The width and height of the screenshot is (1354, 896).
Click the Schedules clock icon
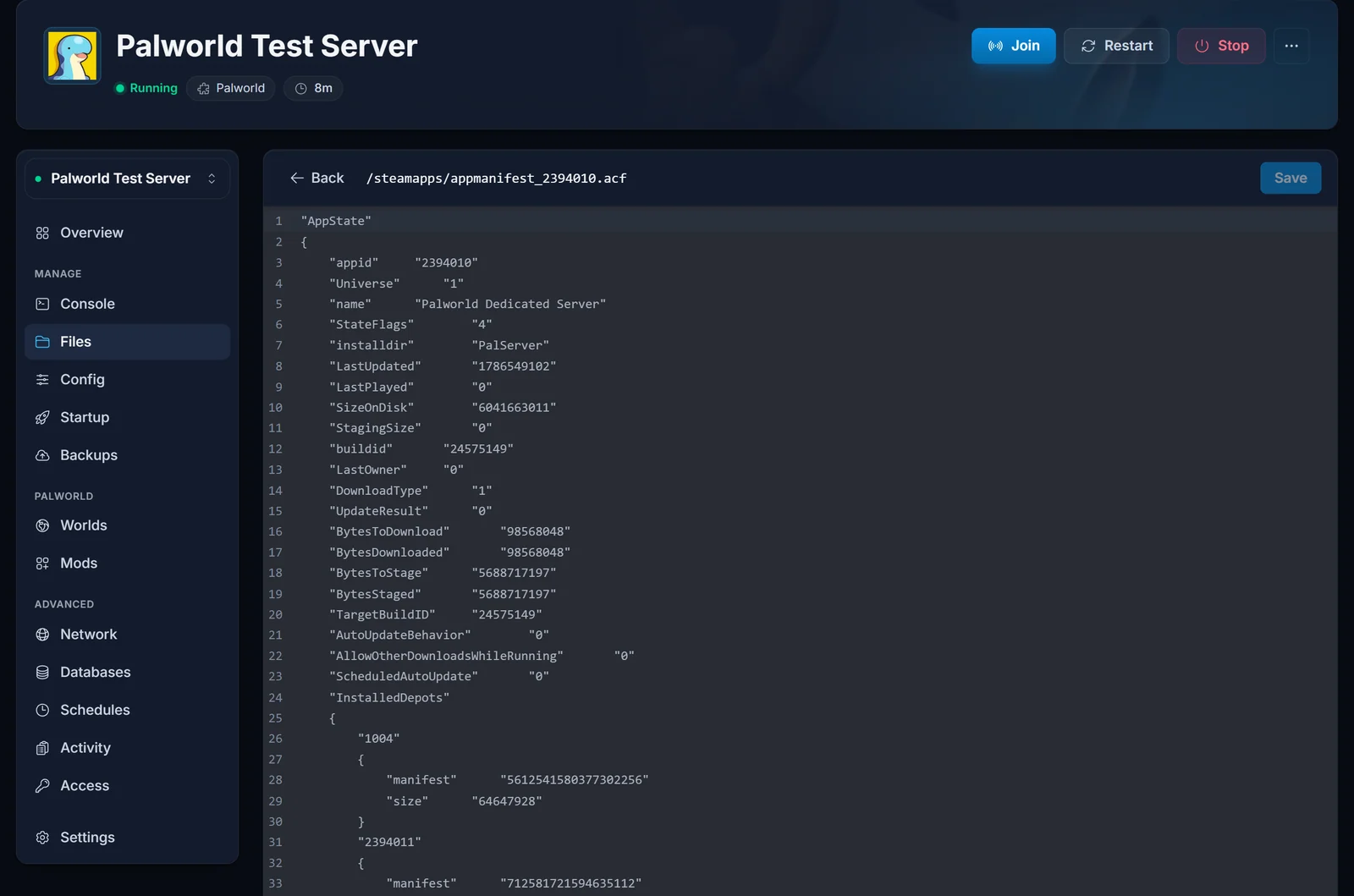click(x=42, y=710)
